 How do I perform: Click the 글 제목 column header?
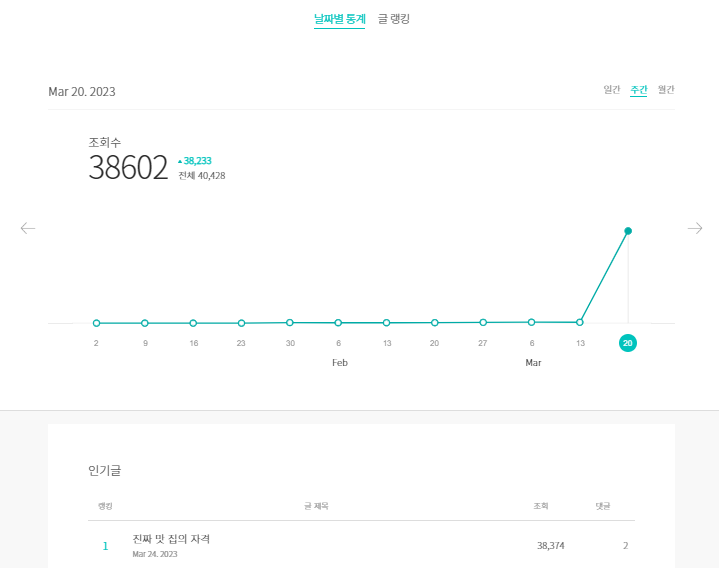pos(316,506)
